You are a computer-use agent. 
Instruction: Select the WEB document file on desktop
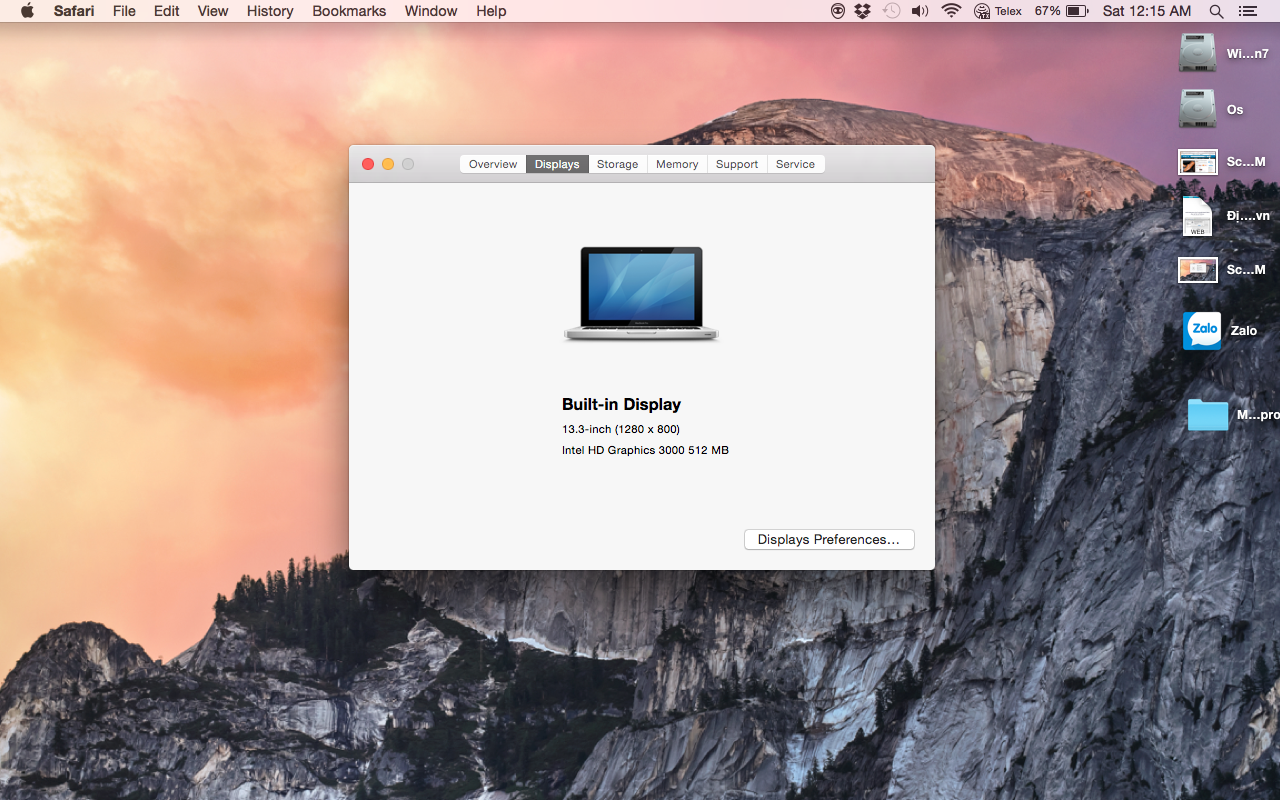tap(1197, 216)
